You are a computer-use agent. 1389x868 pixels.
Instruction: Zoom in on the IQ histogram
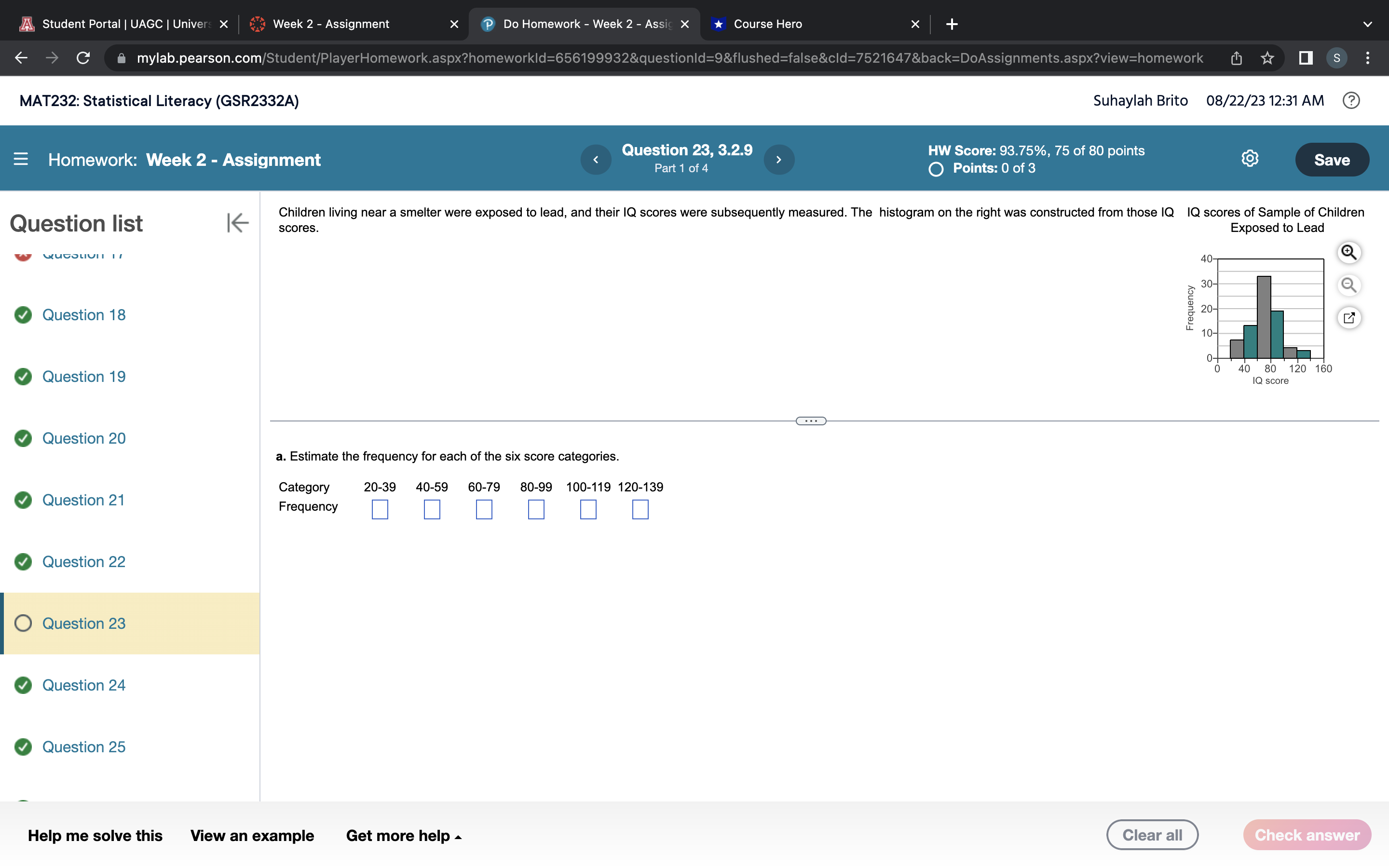point(1349,252)
